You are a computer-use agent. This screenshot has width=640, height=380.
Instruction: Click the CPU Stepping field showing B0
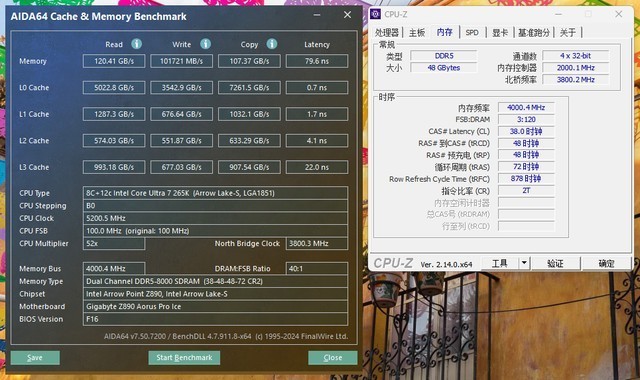pyautogui.click(x=215, y=206)
